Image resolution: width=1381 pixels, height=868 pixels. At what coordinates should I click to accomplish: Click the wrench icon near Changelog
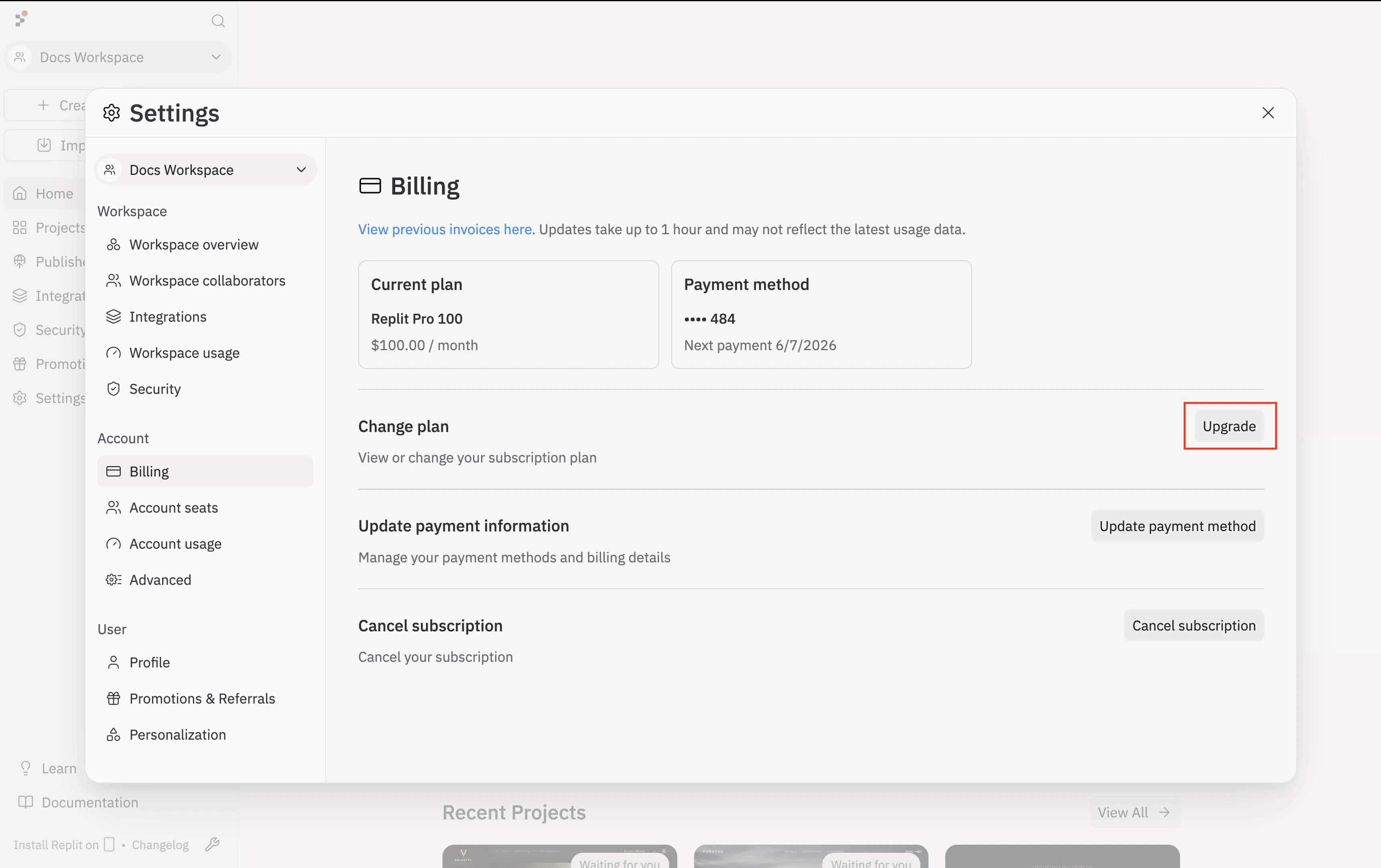pos(212,844)
